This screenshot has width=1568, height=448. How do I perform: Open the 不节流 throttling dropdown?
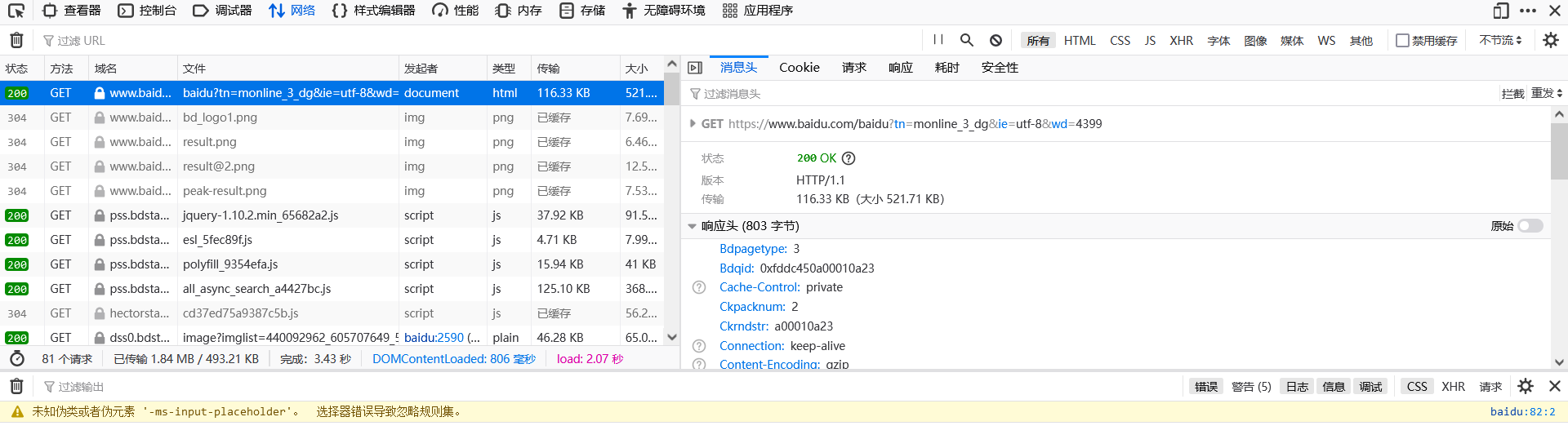pos(1500,40)
